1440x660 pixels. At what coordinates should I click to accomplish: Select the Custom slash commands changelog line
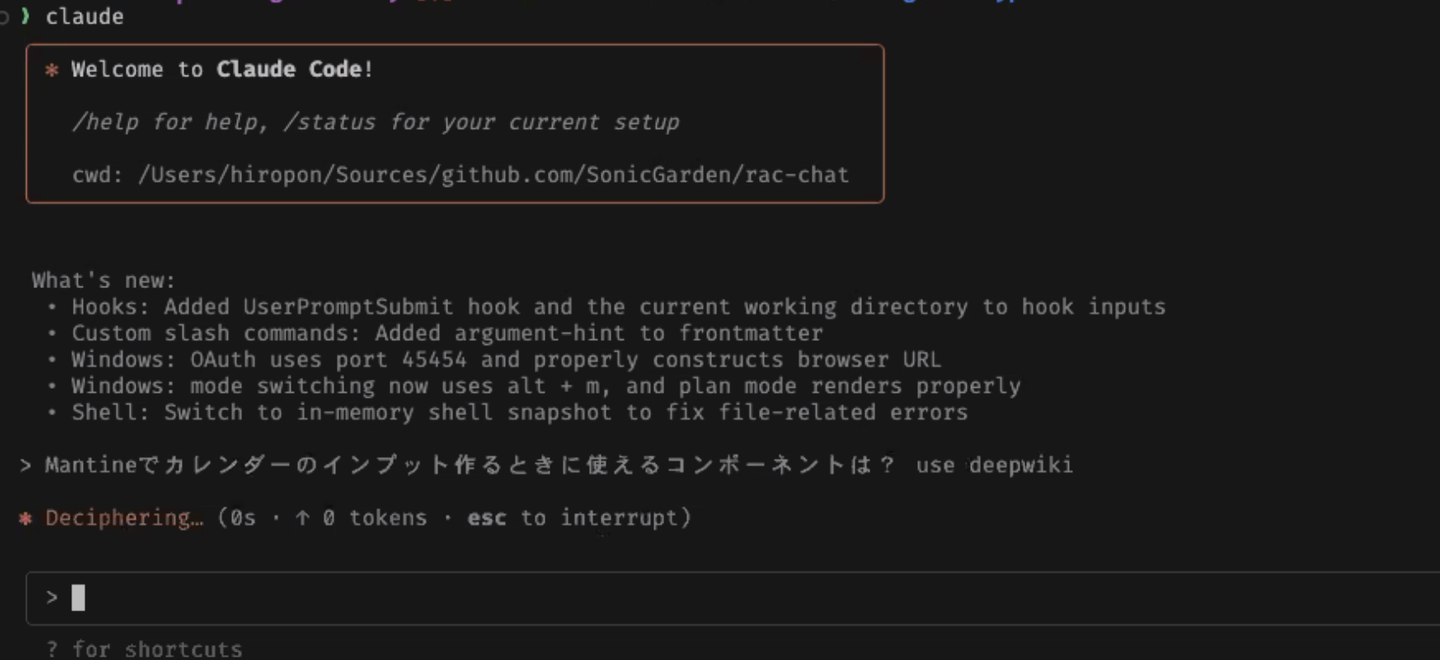pyautogui.click(x=447, y=333)
